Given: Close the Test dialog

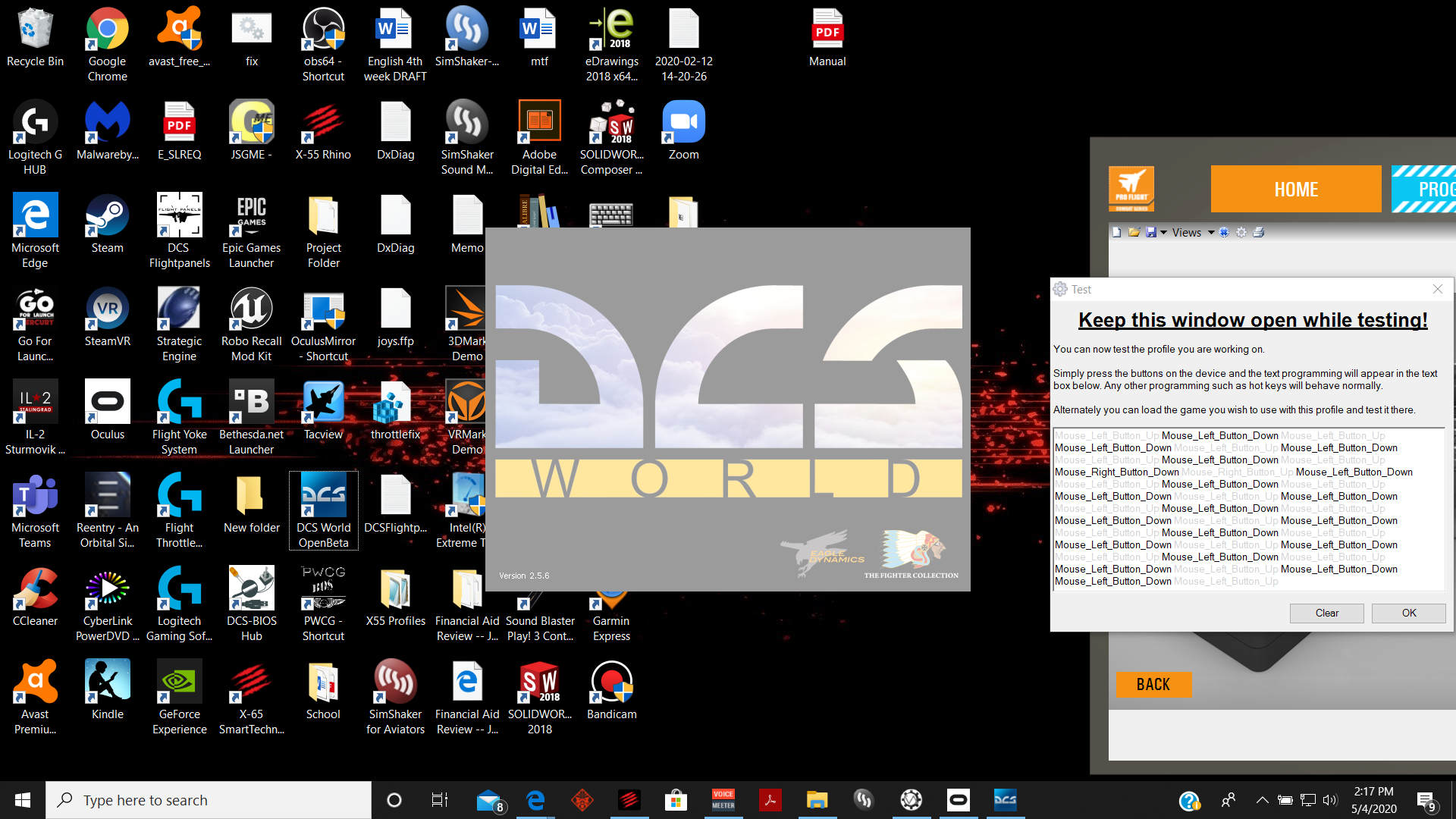Looking at the screenshot, I should pos(1437,289).
